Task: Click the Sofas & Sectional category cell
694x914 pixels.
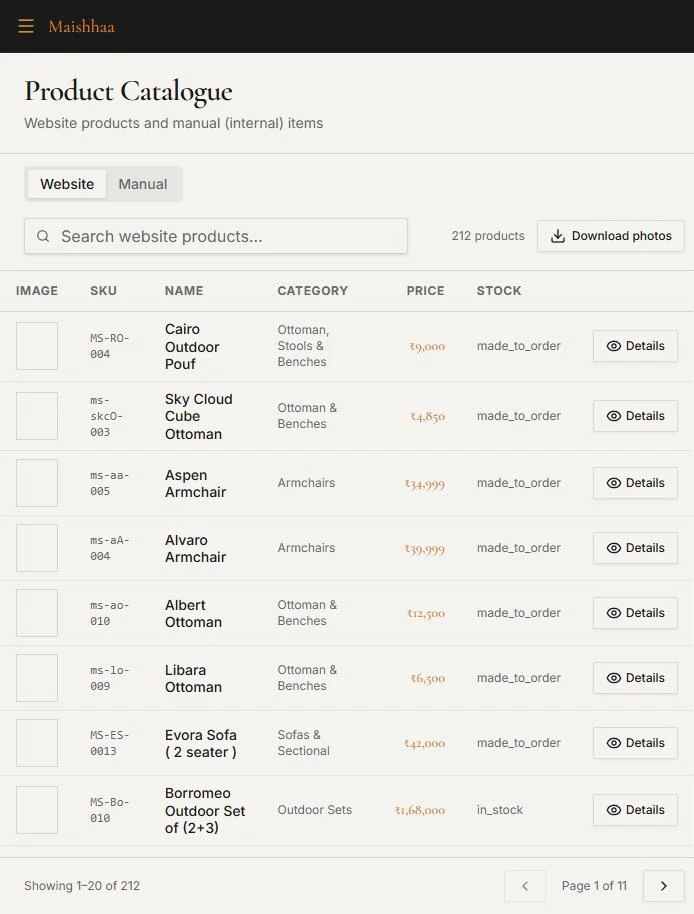Action: click(x=304, y=743)
